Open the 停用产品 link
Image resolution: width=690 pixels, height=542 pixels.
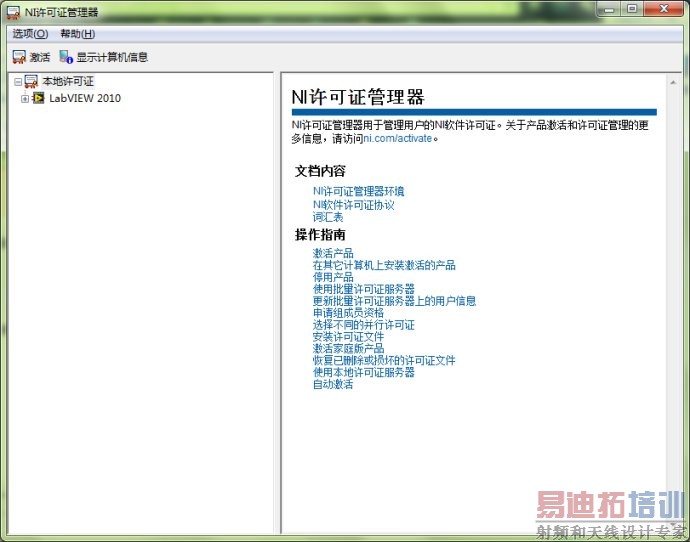pyautogui.click(x=333, y=277)
